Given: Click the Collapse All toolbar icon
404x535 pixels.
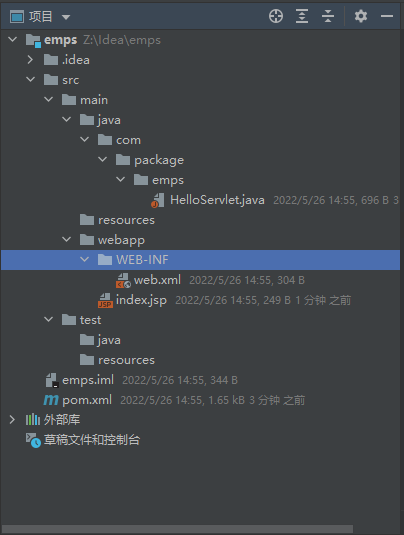Looking at the screenshot, I should pos(328,16).
